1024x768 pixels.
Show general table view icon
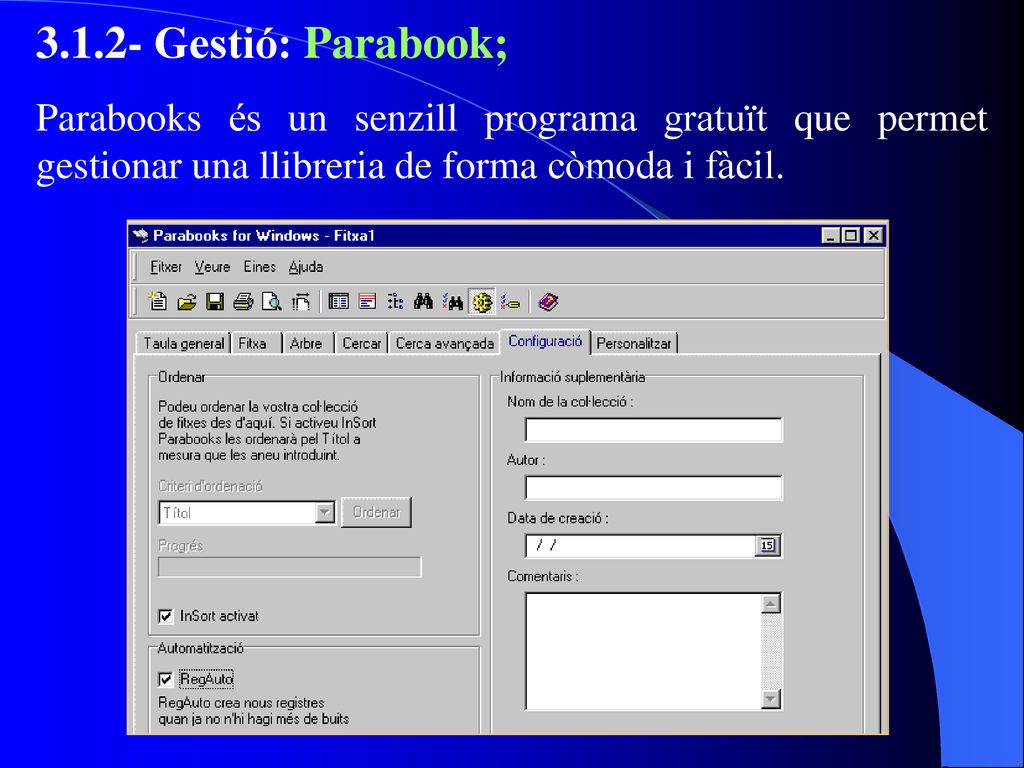(x=338, y=302)
